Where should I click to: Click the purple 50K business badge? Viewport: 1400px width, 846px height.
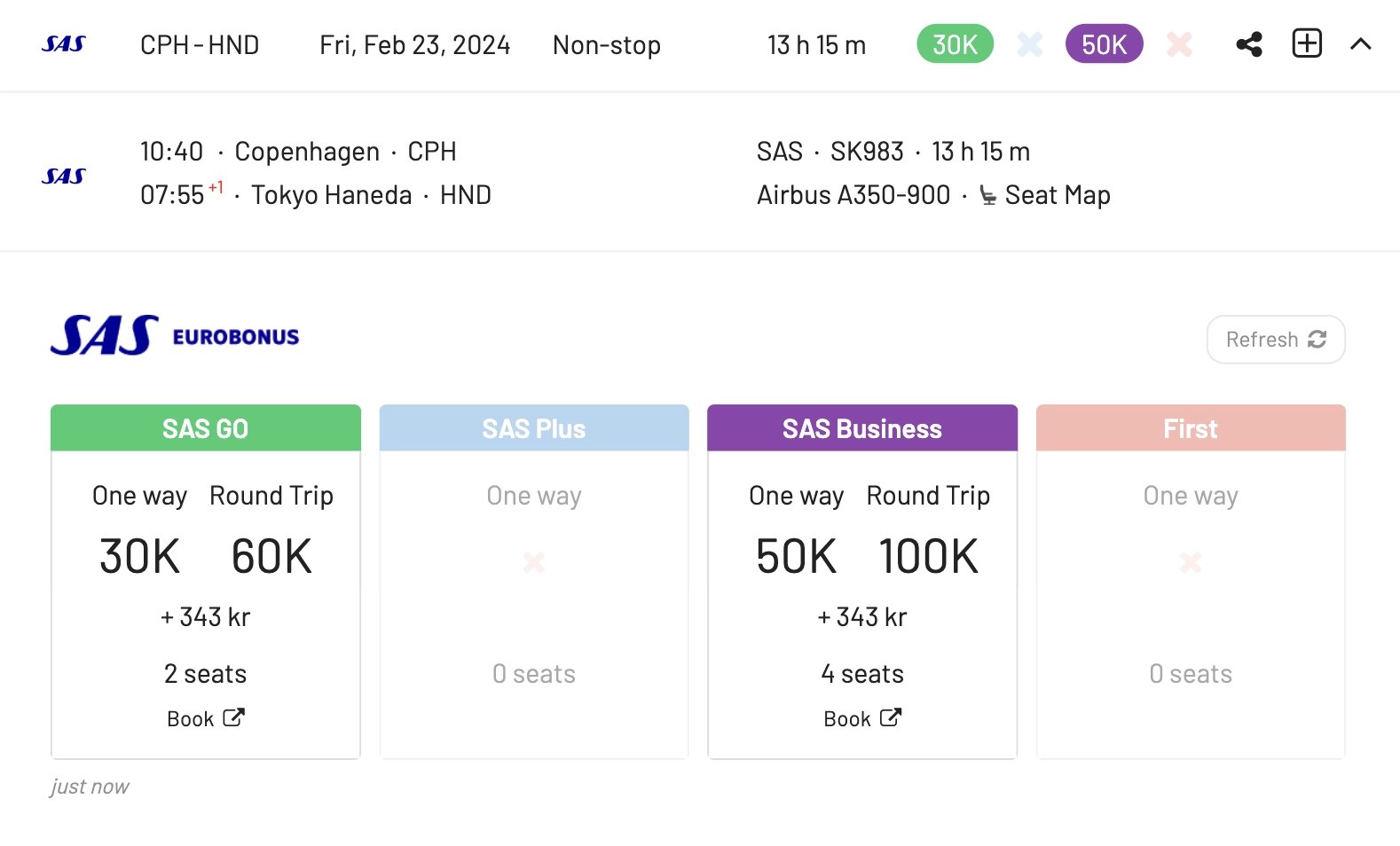1104,44
